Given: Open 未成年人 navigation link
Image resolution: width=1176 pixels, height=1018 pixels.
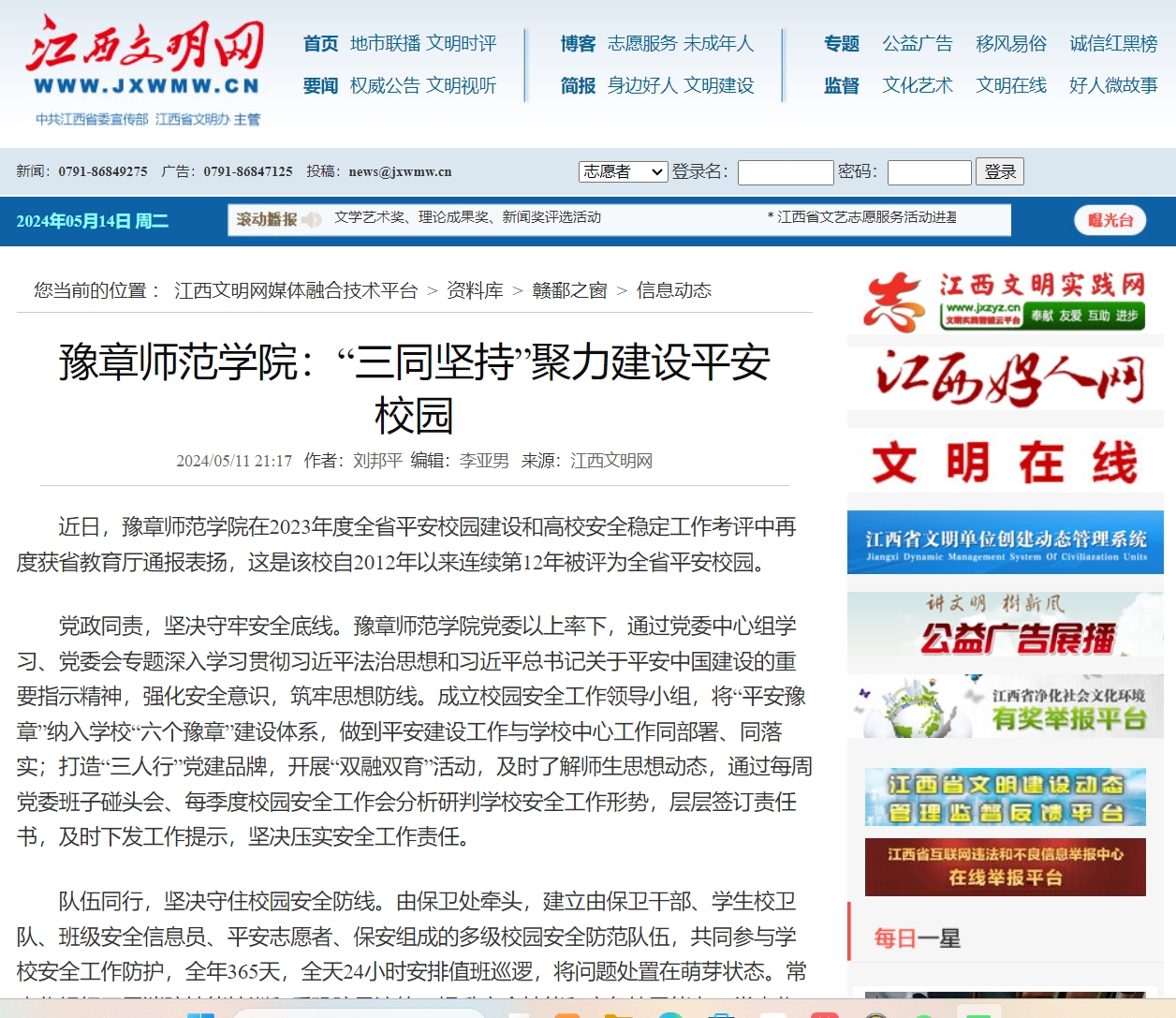Looking at the screenshot, I should (x=719, y=43).
